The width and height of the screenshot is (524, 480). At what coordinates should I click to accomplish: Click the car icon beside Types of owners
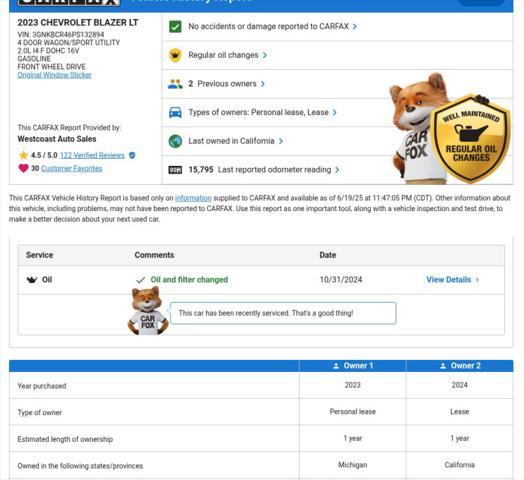[175, 112]
